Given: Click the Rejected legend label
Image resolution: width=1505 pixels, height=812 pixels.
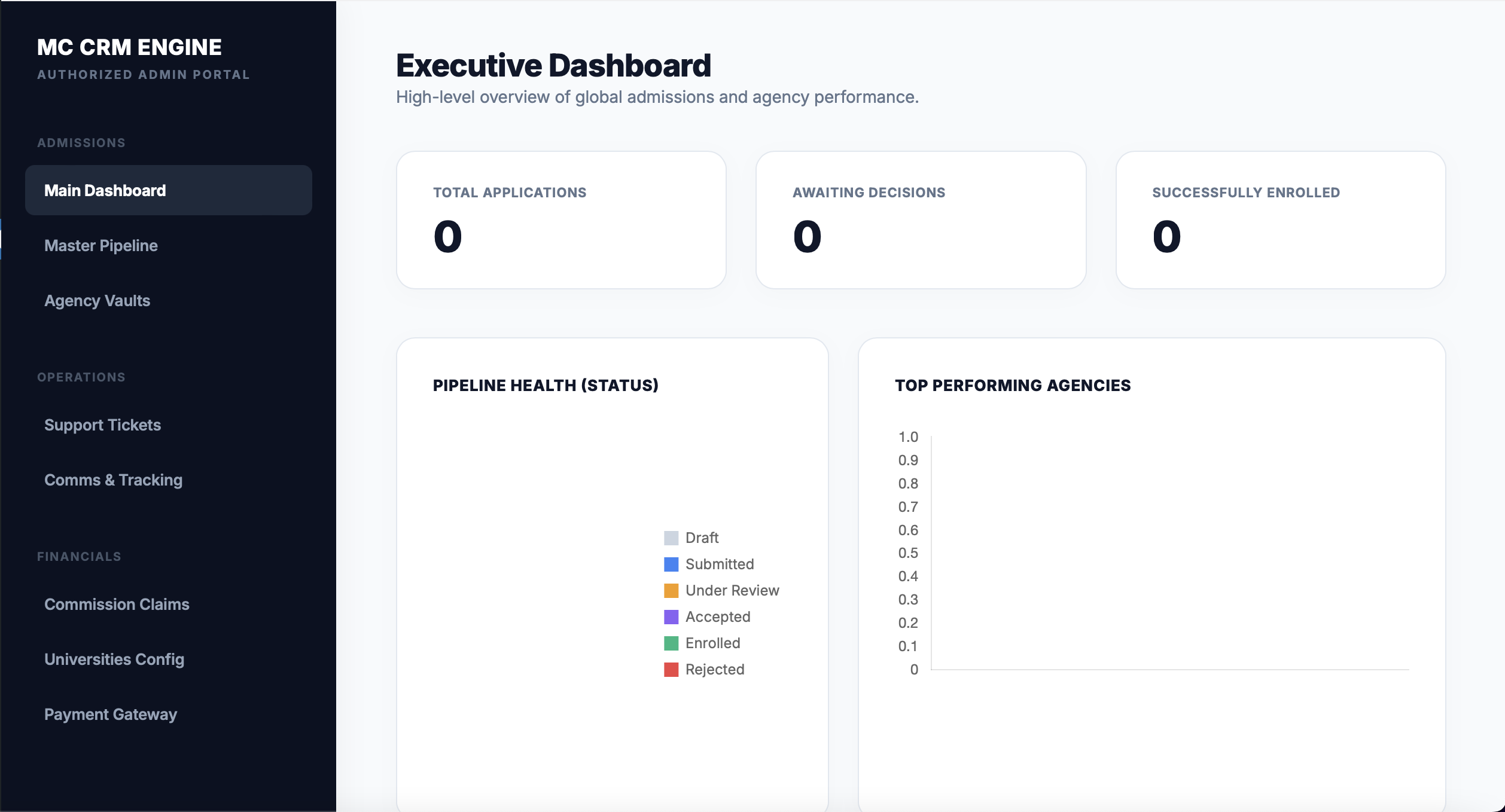Looking at the screenshot, I should coord(715,669).
